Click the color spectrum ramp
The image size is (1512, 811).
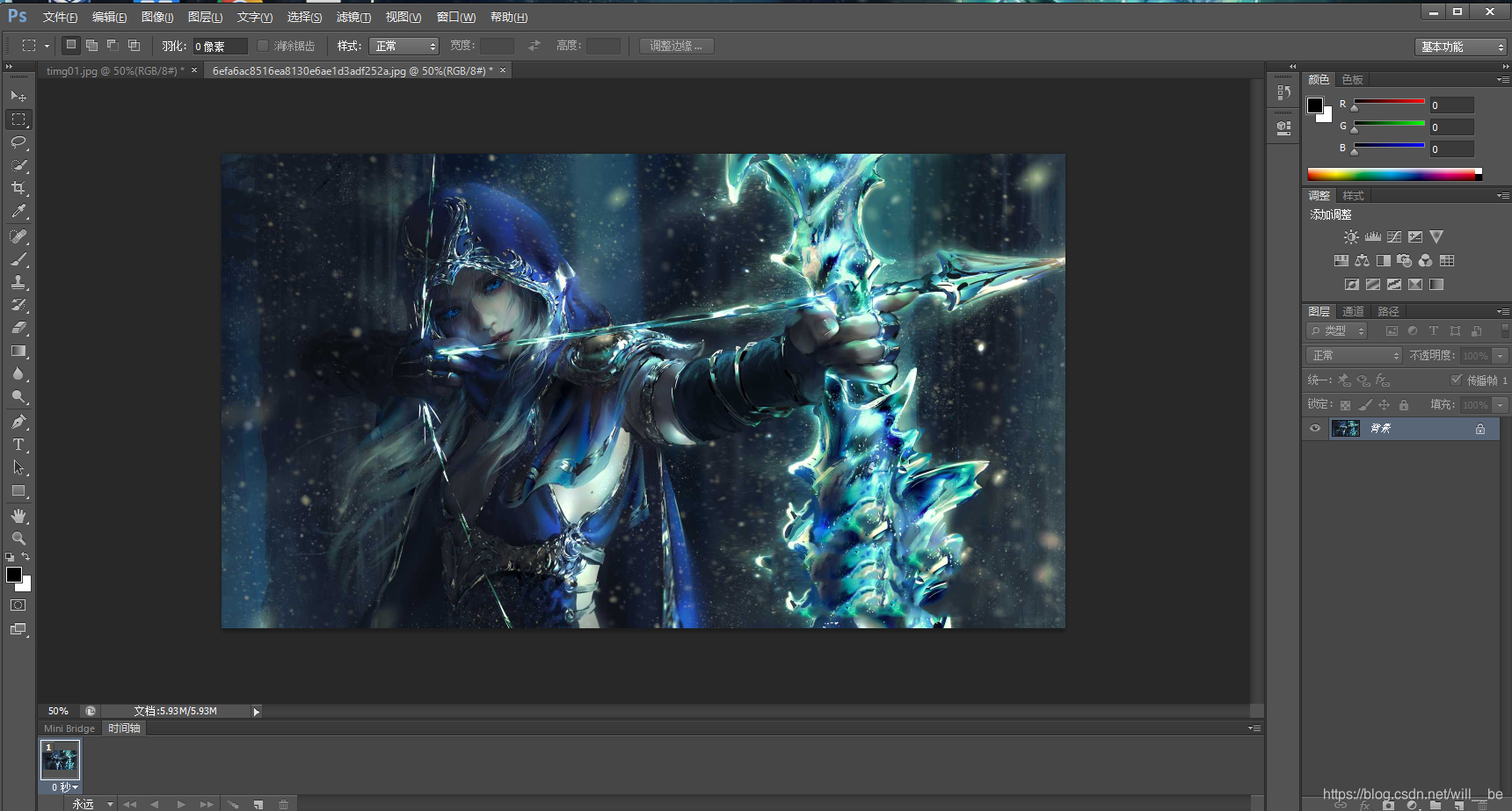tap(1394, 174)
